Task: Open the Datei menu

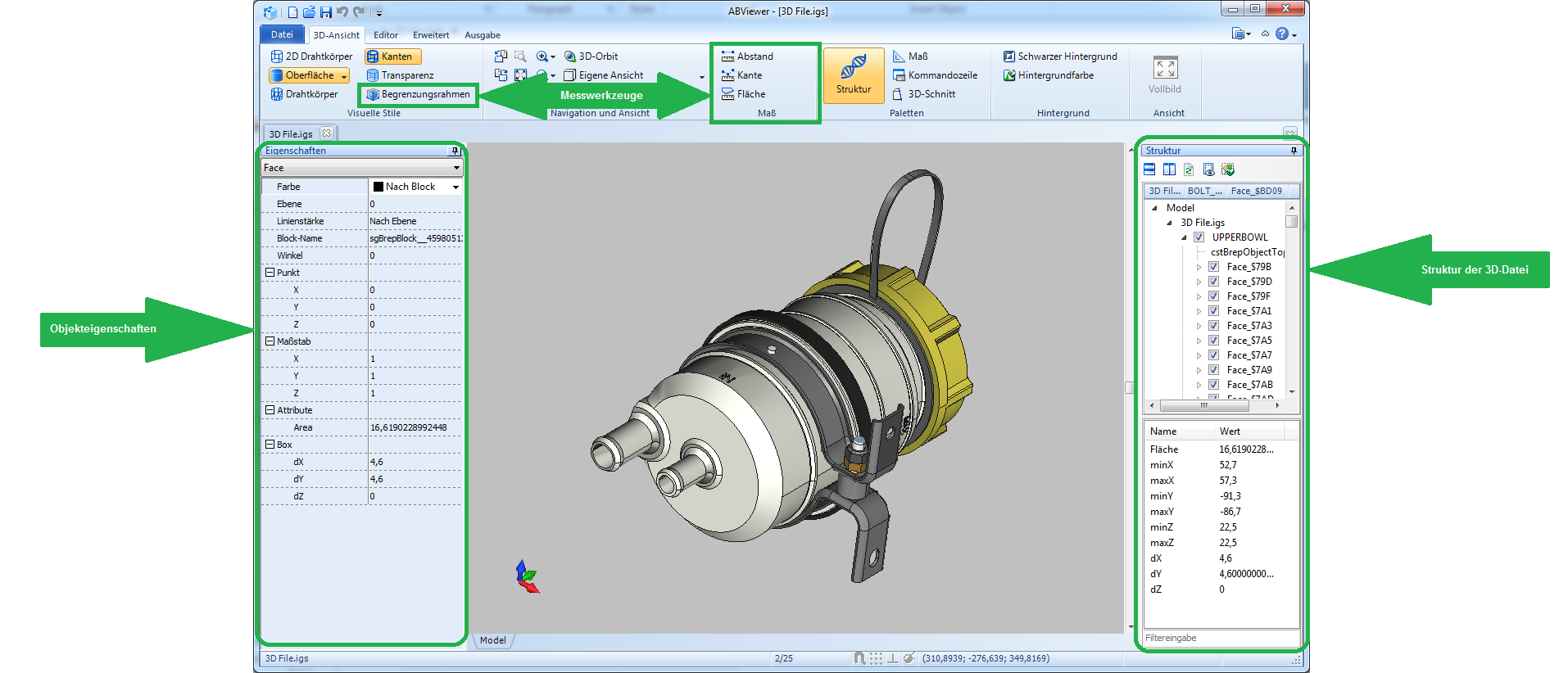Action: point(282,34)
